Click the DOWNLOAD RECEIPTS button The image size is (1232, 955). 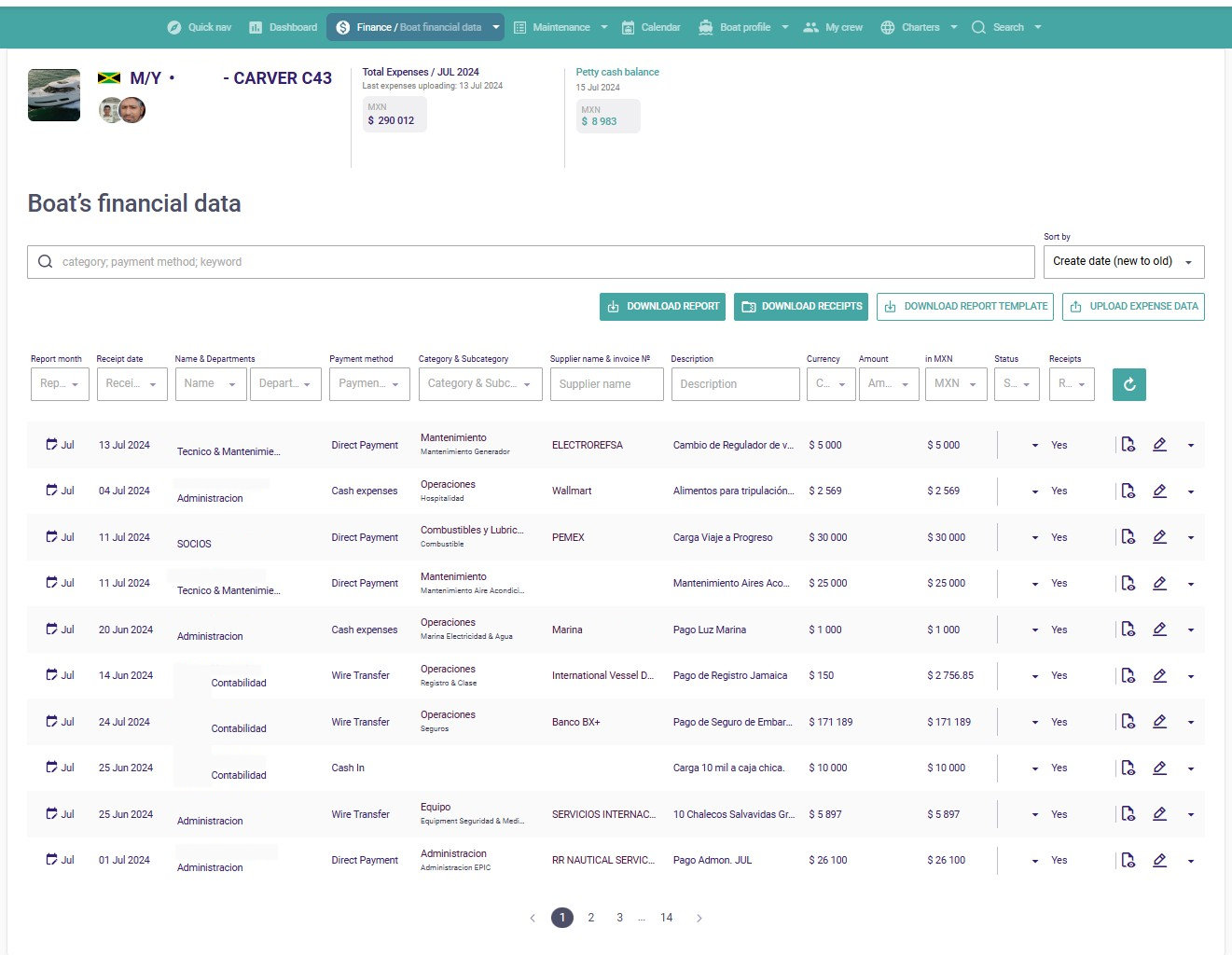click(x=801, y=307)
